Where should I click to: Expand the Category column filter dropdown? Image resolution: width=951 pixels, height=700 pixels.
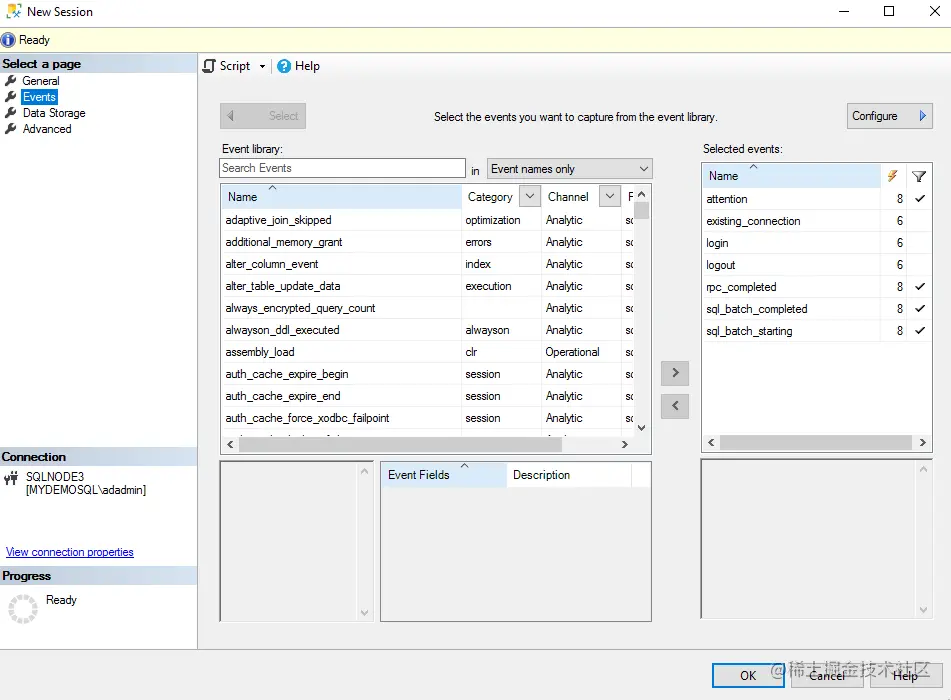click(529, 197)
